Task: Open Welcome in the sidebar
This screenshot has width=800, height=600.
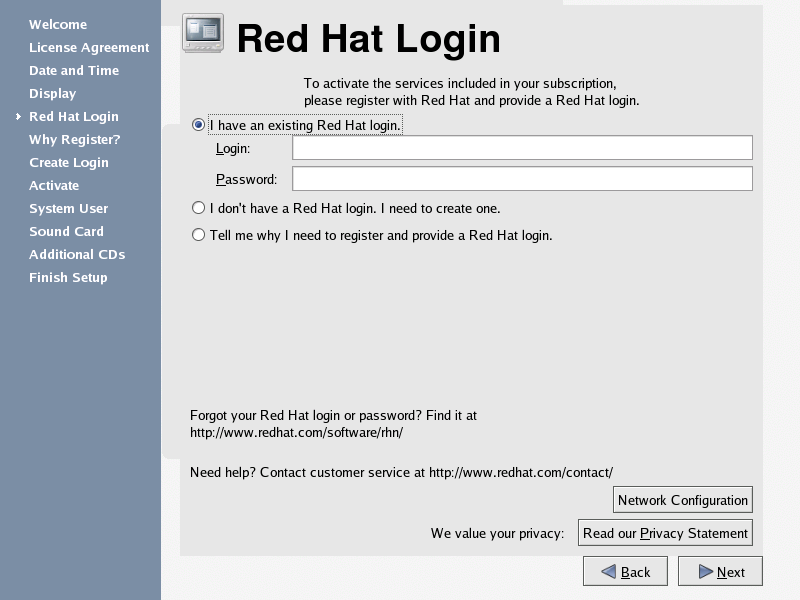Action: 58,25
